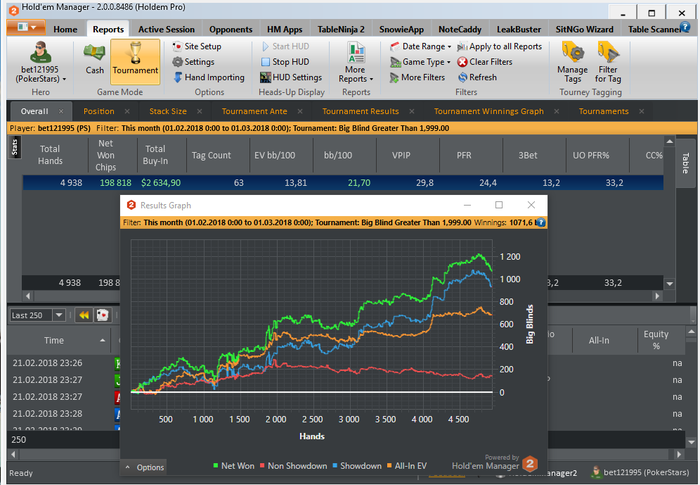700x485 pixels.
Task: Switch to Cash game mode
Action: 95,58
